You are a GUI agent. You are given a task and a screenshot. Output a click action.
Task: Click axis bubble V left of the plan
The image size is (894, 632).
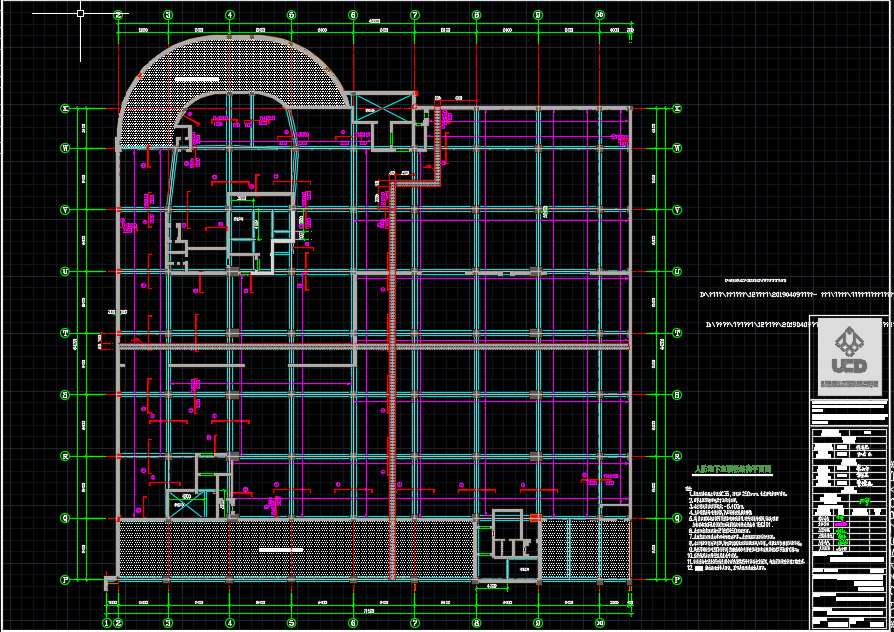tap(66, 210)
